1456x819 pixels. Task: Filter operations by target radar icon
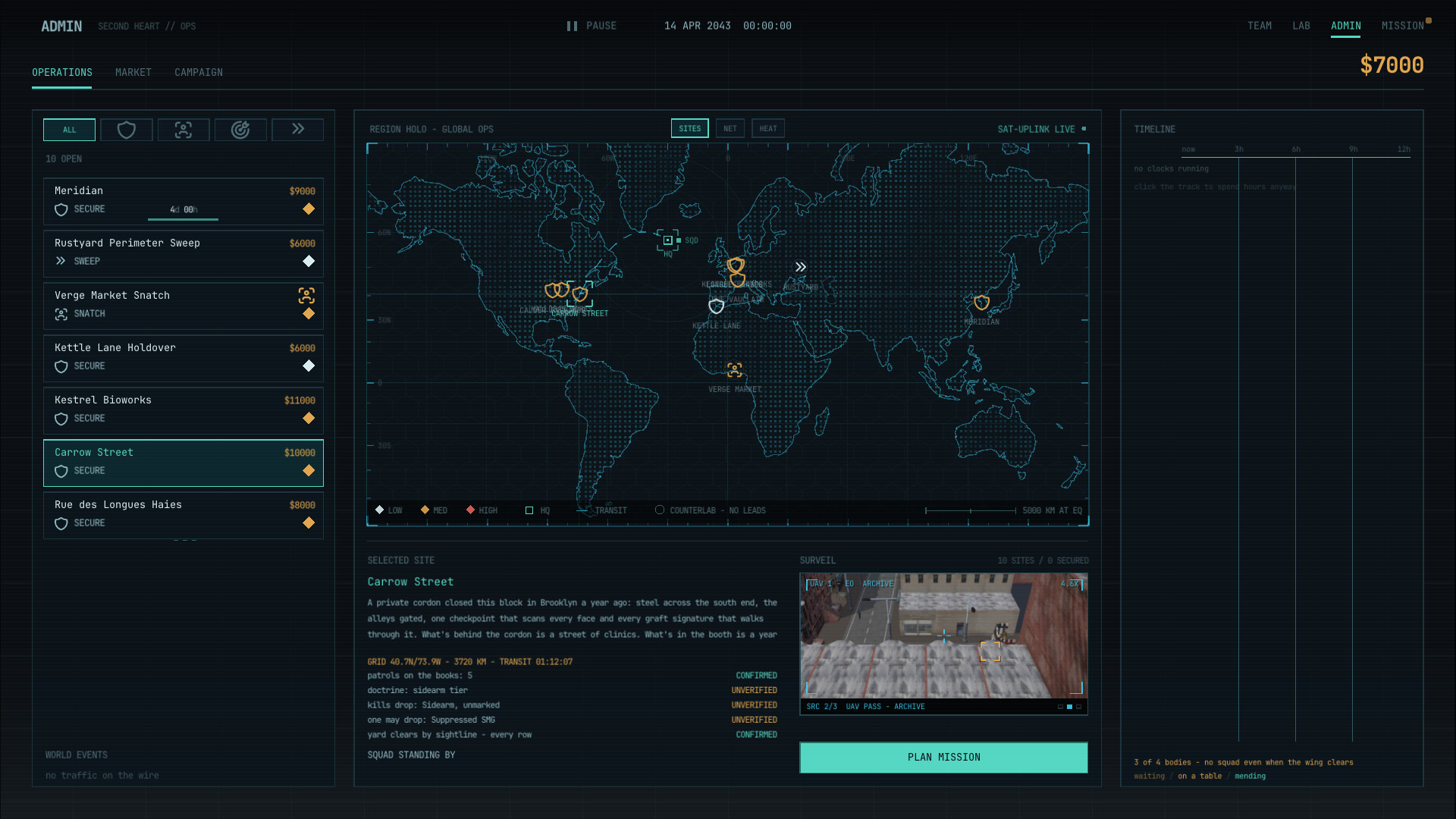[x=240, y=130]
